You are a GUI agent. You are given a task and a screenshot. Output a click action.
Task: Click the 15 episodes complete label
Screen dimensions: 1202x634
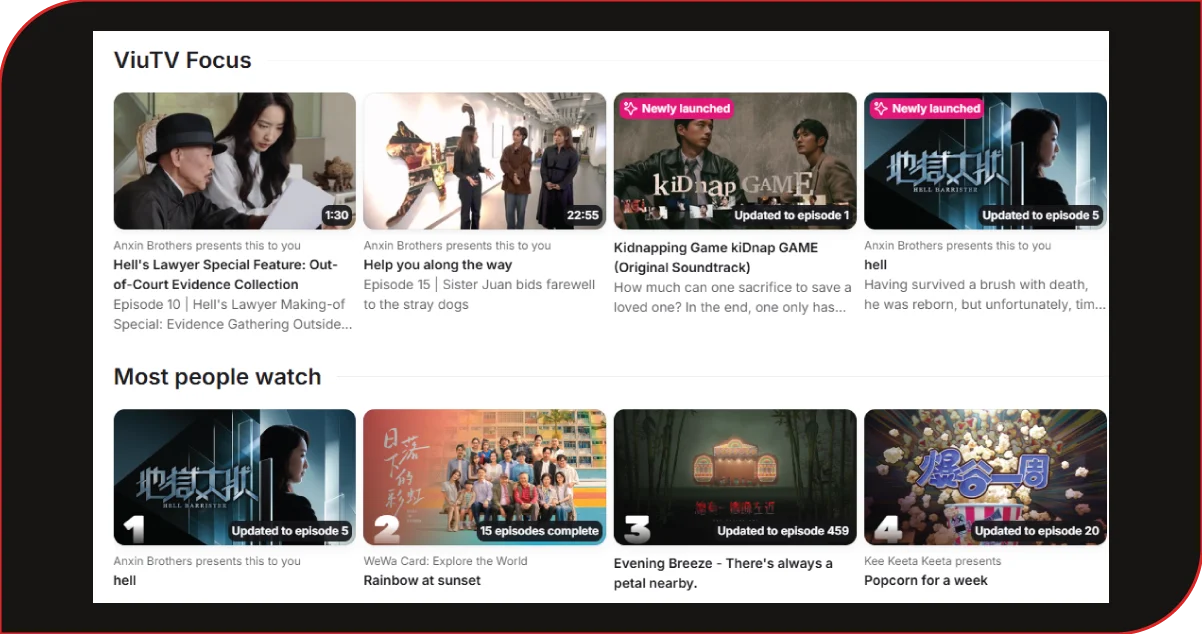tap(539, 531)
